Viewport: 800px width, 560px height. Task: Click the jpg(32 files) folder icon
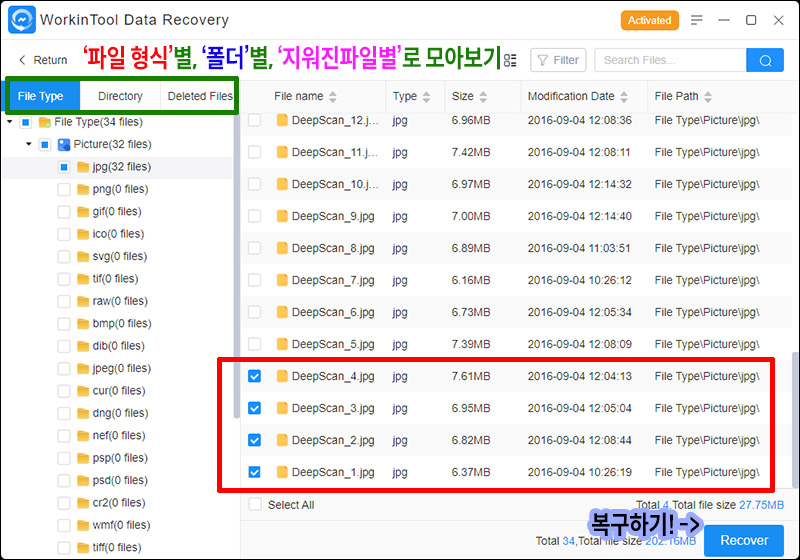pyautogui.click(x=83, y=167)
